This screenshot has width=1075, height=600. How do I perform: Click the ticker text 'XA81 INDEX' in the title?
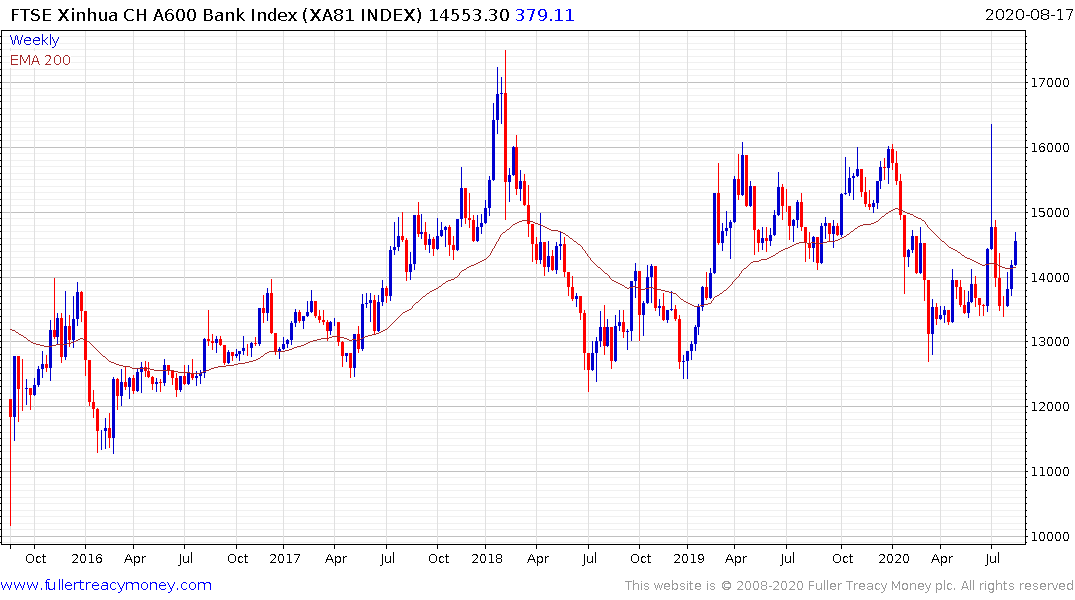click(363, 14)
